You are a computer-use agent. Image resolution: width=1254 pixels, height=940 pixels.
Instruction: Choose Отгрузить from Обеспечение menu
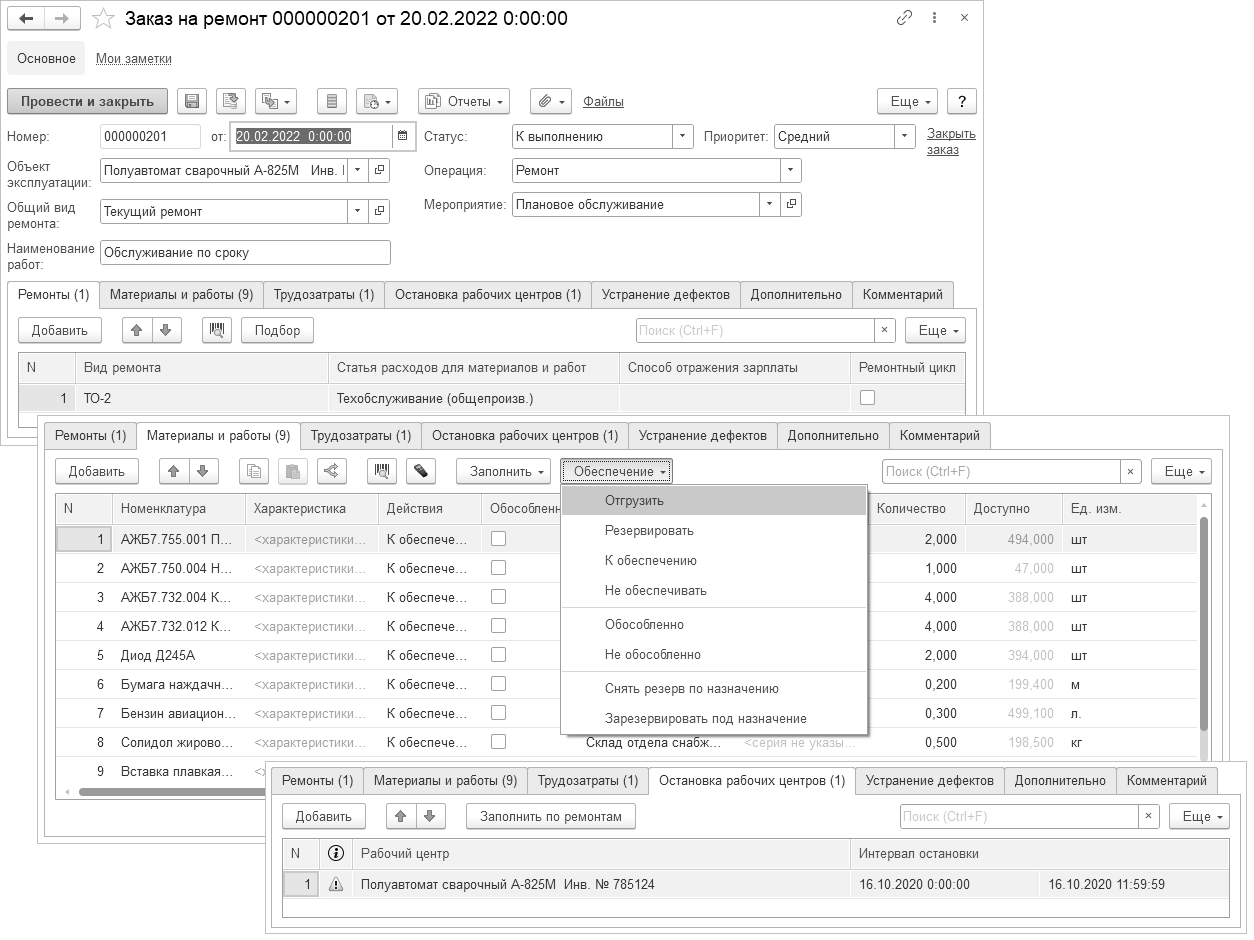tap(714, 500)
